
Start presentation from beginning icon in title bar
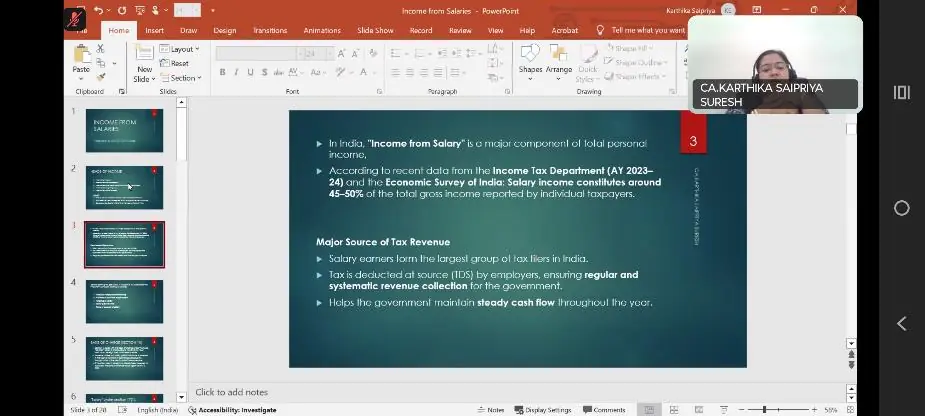tap(140, 10)
